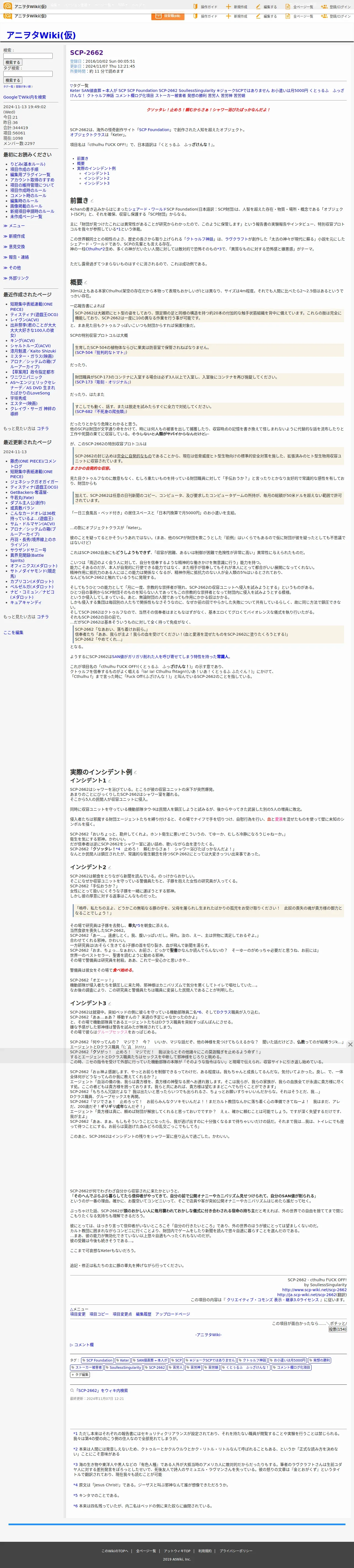The height and width of the screenshot is (1568, 354).
Task: Open the 利用規約 footer link
Action: tap(205, 1551)
